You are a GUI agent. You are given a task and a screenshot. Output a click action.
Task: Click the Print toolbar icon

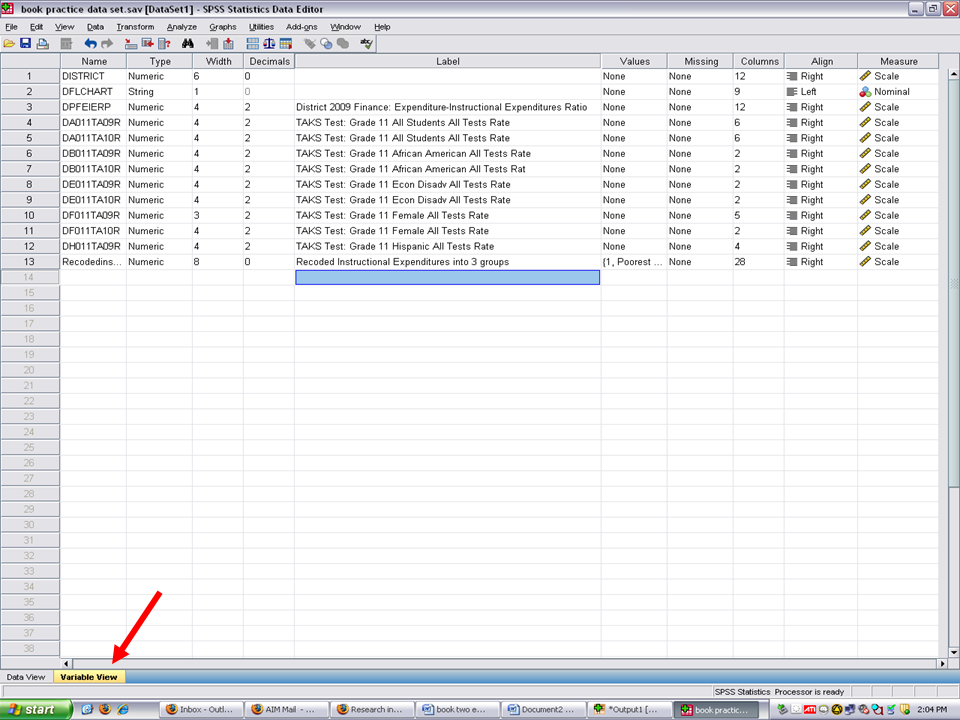tap(42, 44)
